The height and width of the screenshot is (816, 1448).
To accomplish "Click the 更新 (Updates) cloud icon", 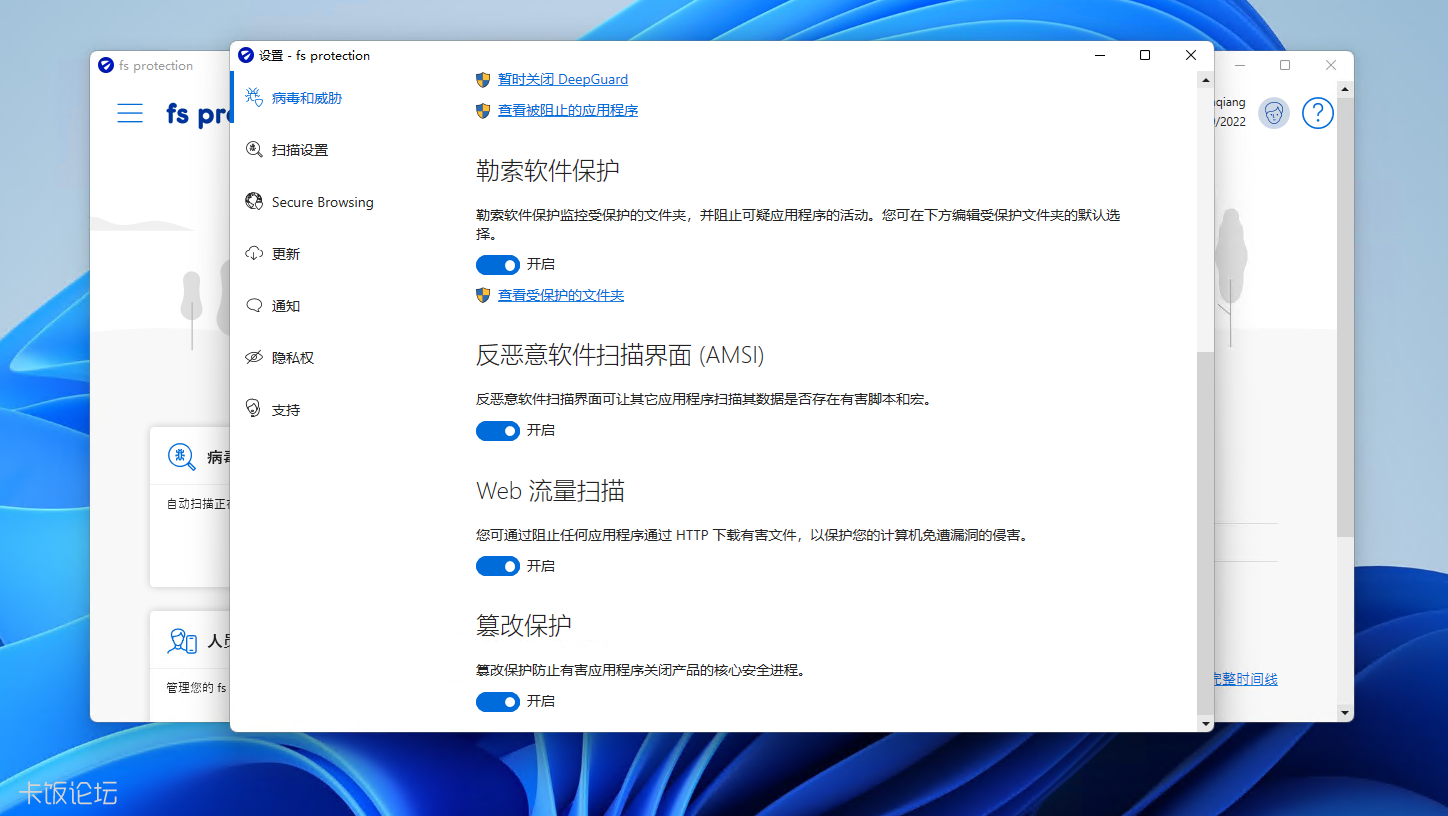I will [254, 253].
